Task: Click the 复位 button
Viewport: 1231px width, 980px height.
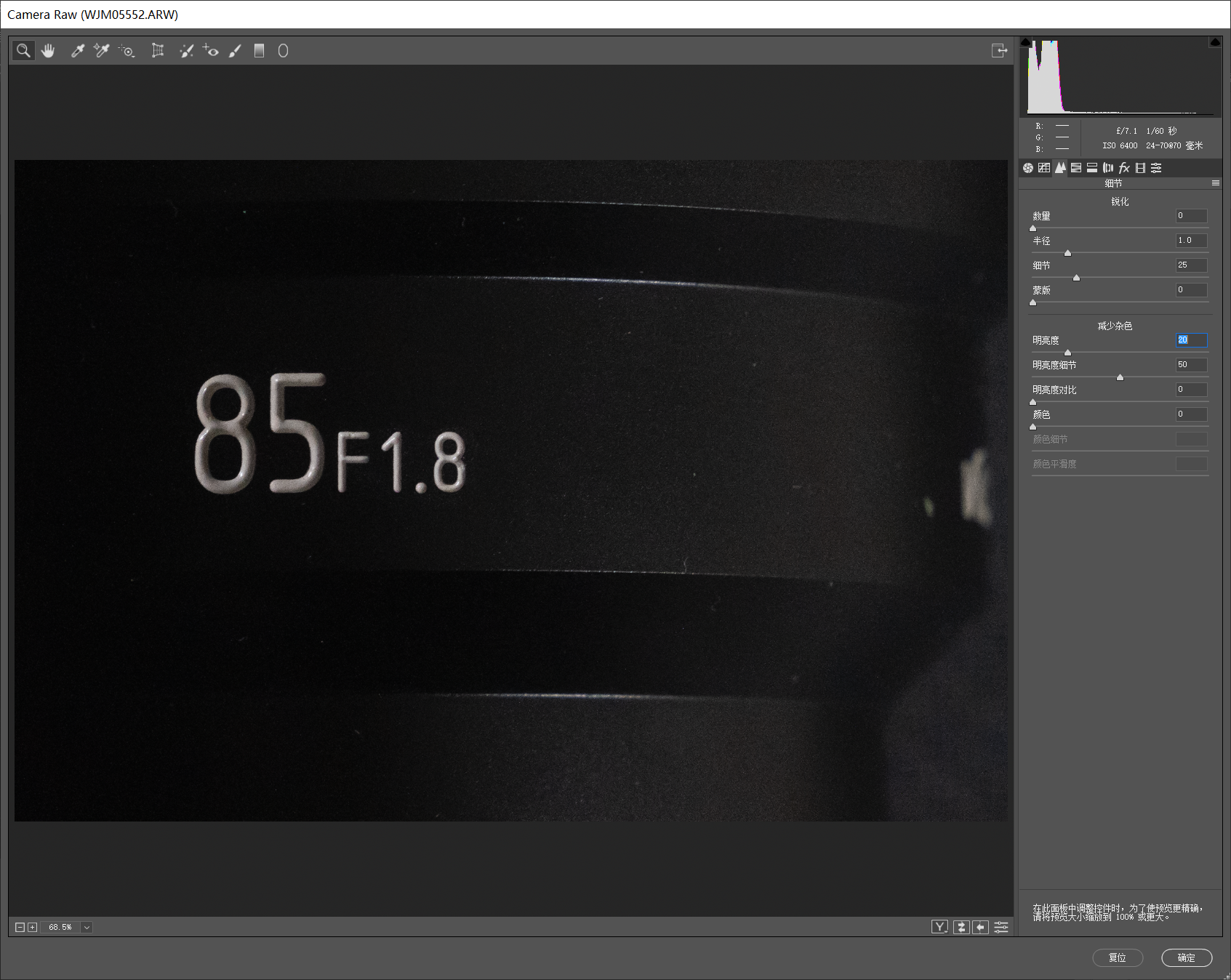Action: (x=1118, y=957)
